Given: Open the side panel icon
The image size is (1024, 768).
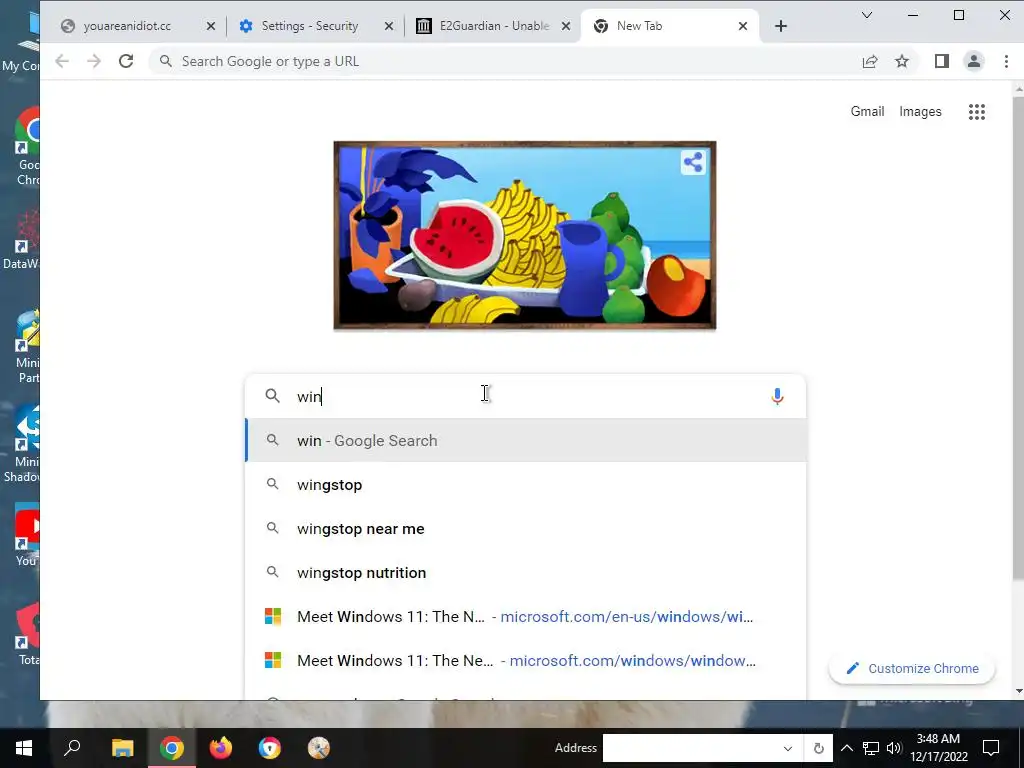Looking at the screenshot, I should coord(941,61).
